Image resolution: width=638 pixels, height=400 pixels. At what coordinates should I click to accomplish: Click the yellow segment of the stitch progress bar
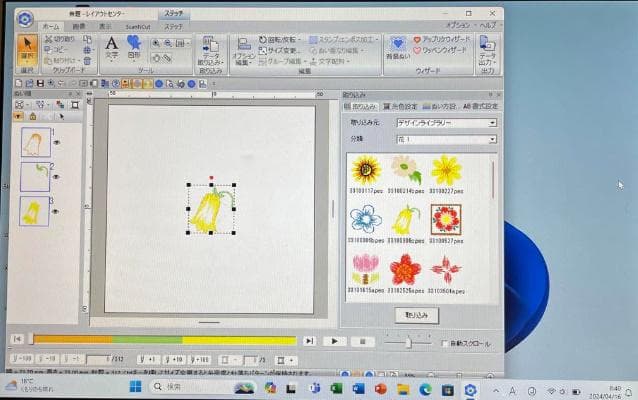click(239, 341)
